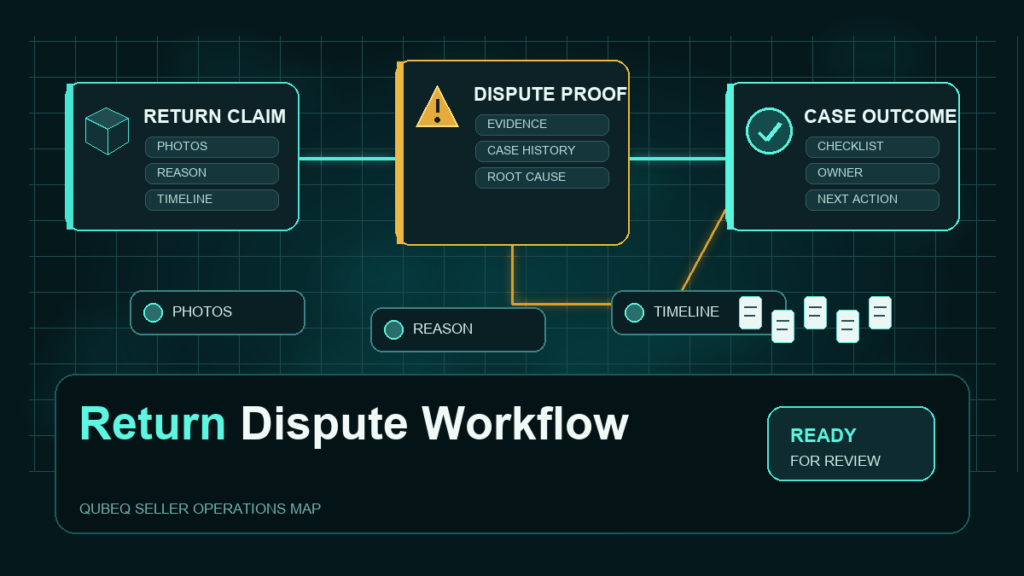Open the CASE HISTORY item
1024x576 pixels.
pyautogui.click(x=542, y=151)
